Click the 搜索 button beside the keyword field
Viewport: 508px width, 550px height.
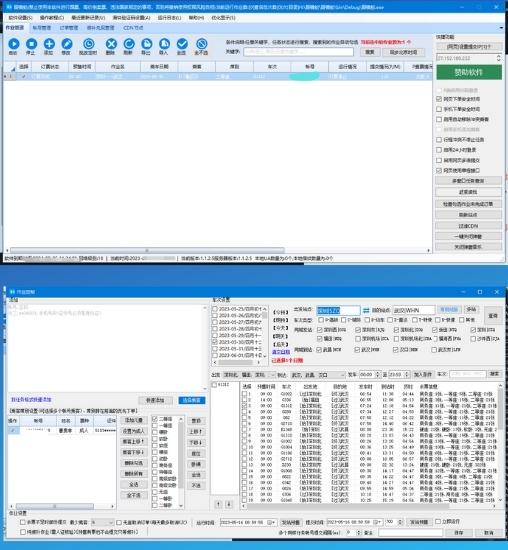(370, 52)
